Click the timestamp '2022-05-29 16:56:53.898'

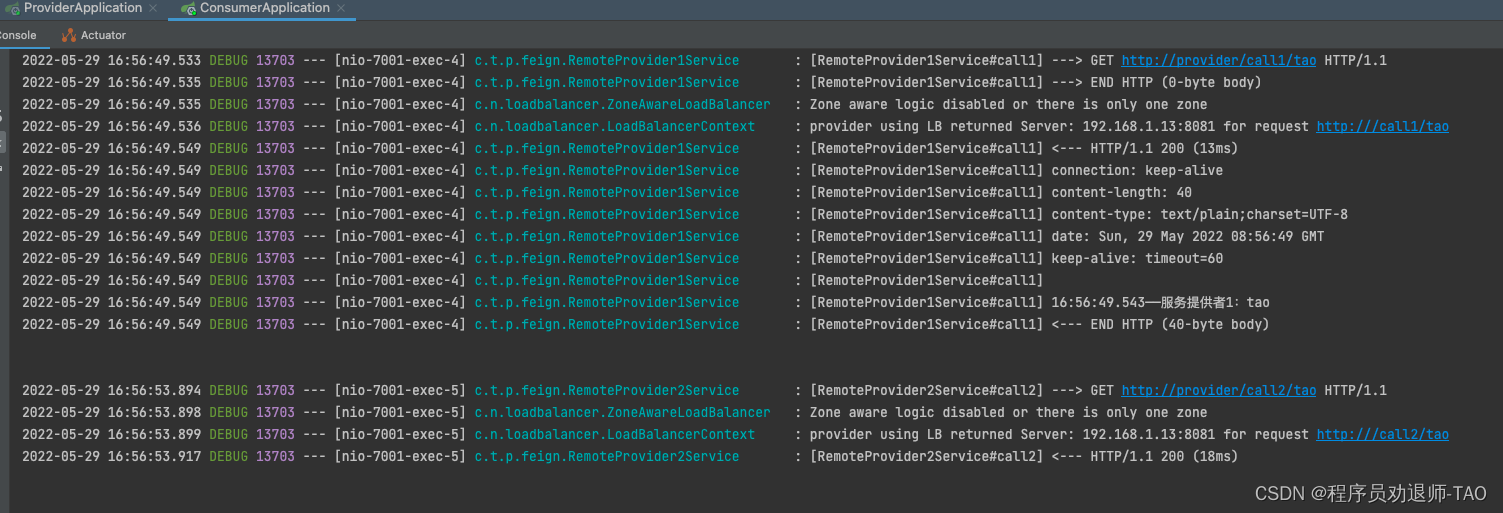(111, 412)
